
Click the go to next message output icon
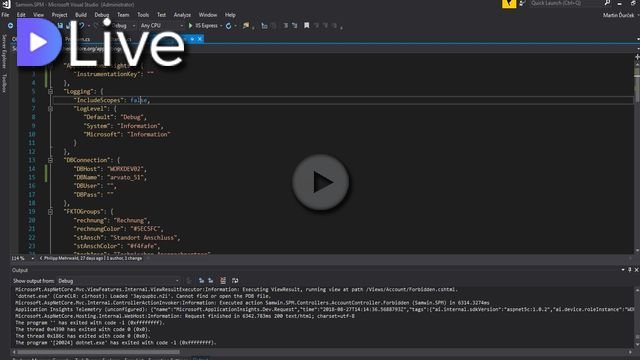(x=211, y=280)
